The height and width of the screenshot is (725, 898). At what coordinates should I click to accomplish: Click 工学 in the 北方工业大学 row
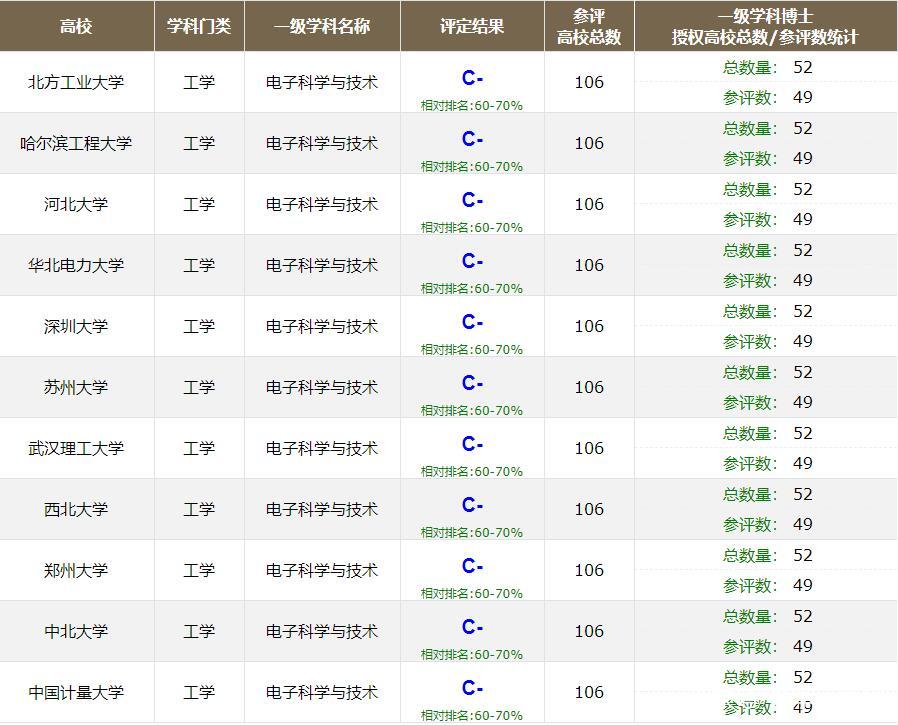click(x=199, y=82)
